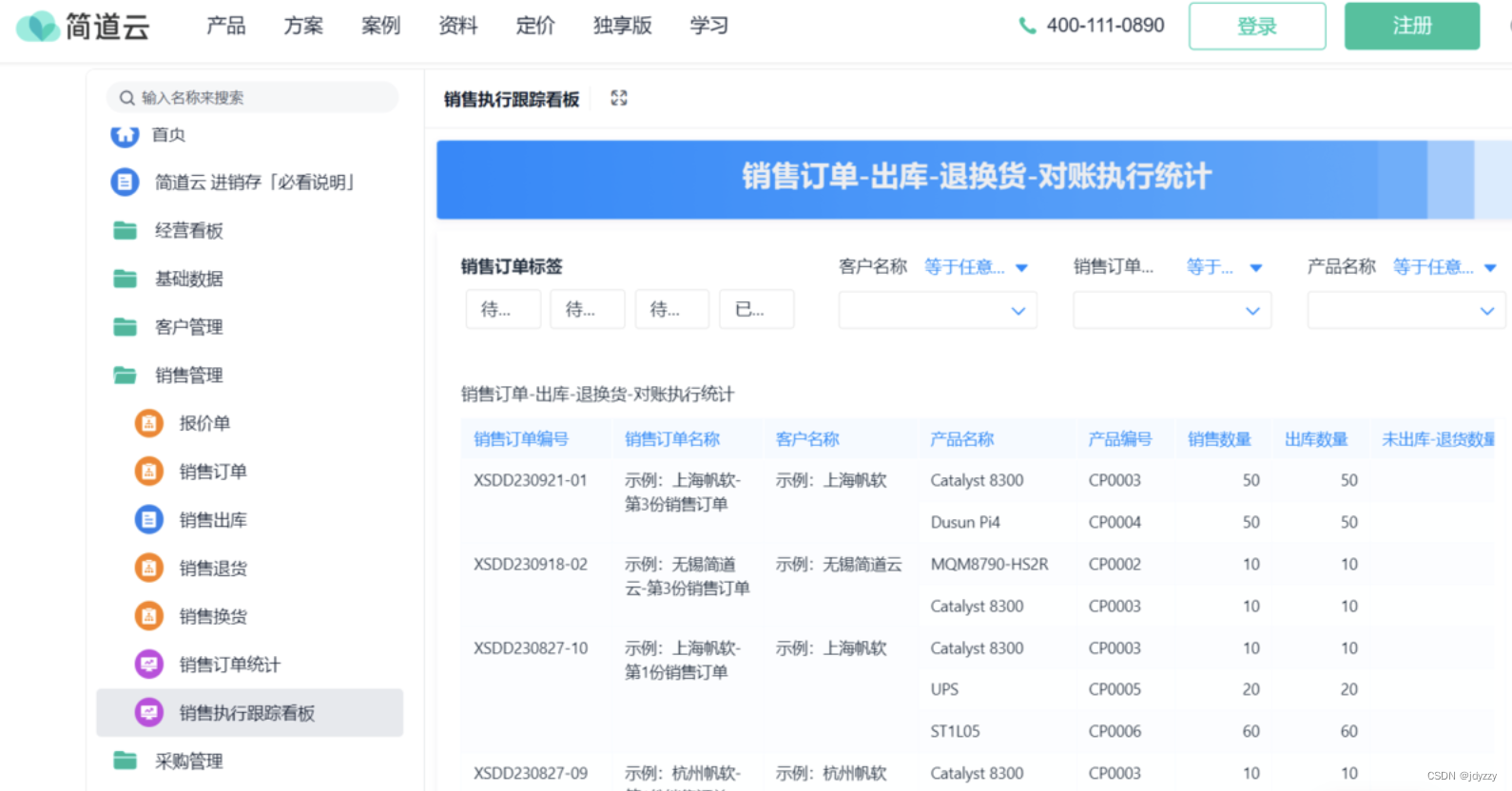Open the 客户名称 value dropdown box
Image resolution: width=1512 pixels, height=791 pixels.
click(x=937, y=311)
